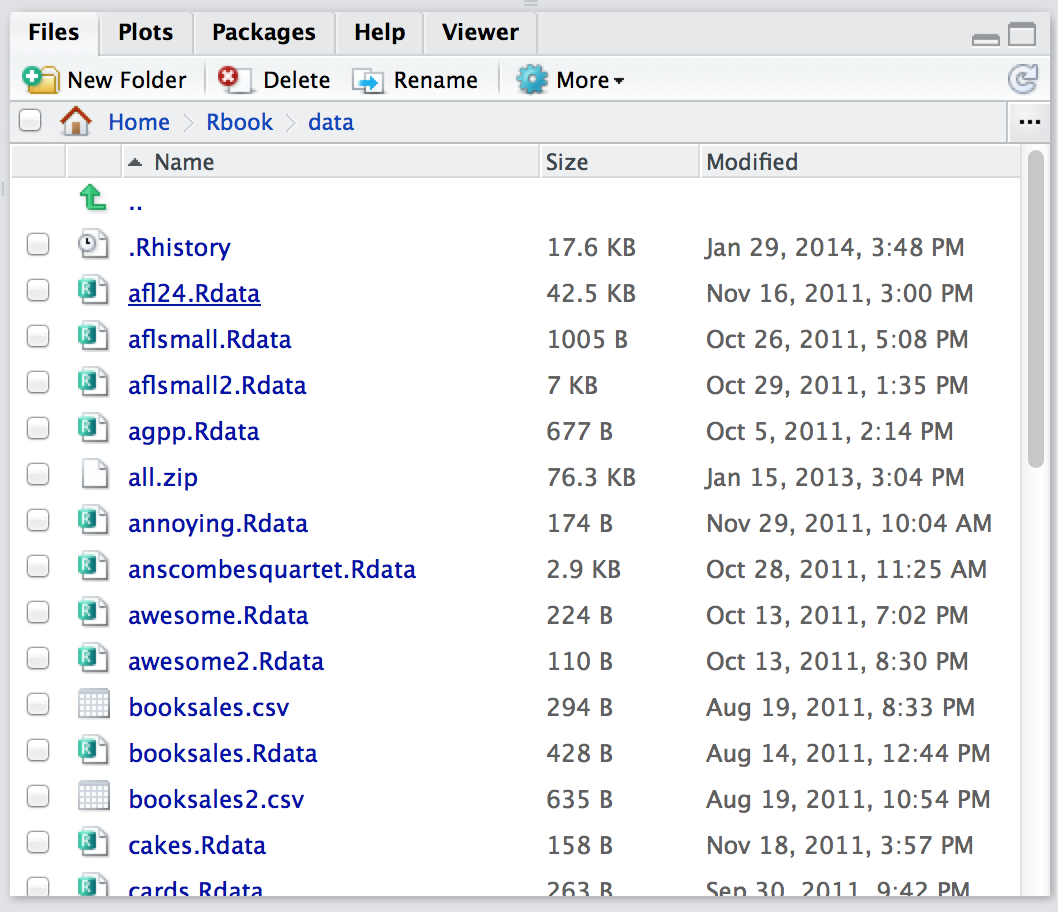
Task: Check the checkbox next to afl24.Rdata
Action: point(37,290)
